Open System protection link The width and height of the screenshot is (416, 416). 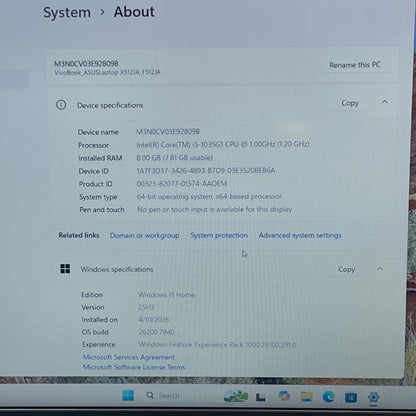pyautogui.click(x=219, y=235)
